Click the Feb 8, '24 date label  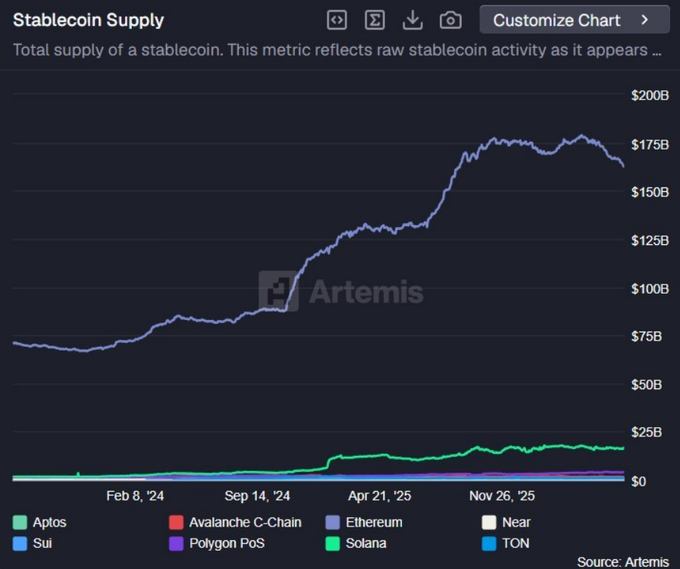pos(135,496)
